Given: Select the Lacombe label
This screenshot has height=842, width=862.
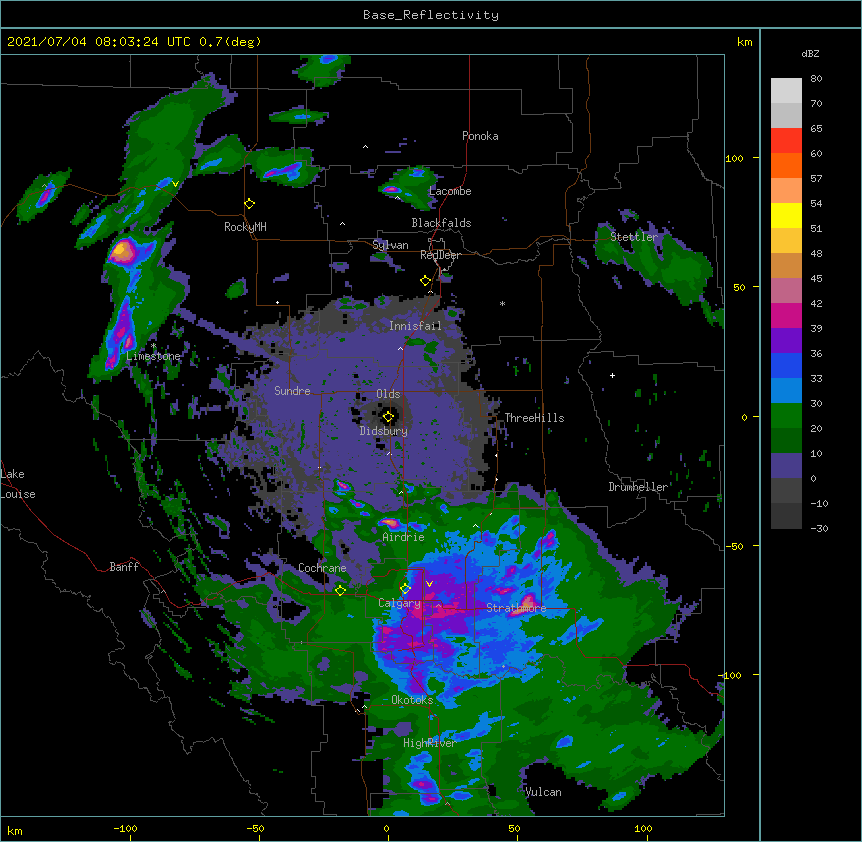Looking at the screenshot, I should coord(450,191).
